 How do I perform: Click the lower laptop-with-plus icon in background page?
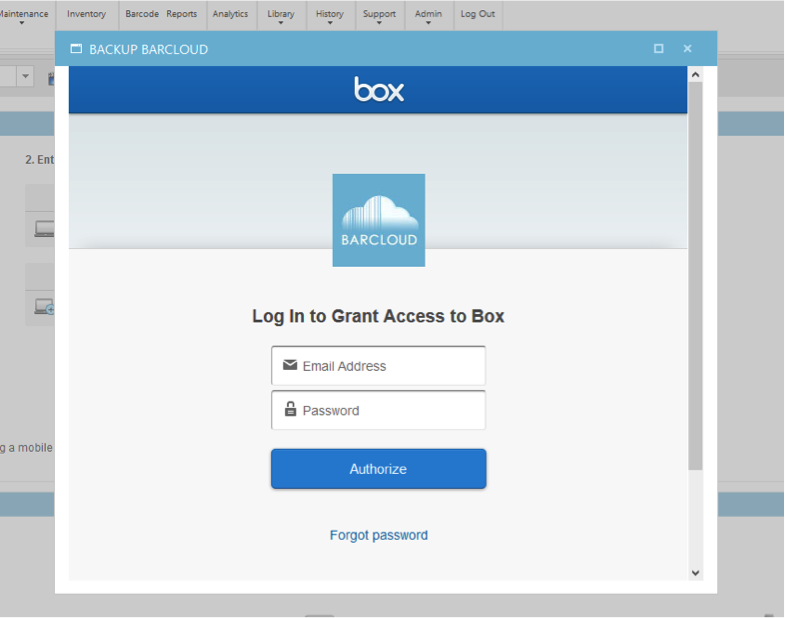44,306
